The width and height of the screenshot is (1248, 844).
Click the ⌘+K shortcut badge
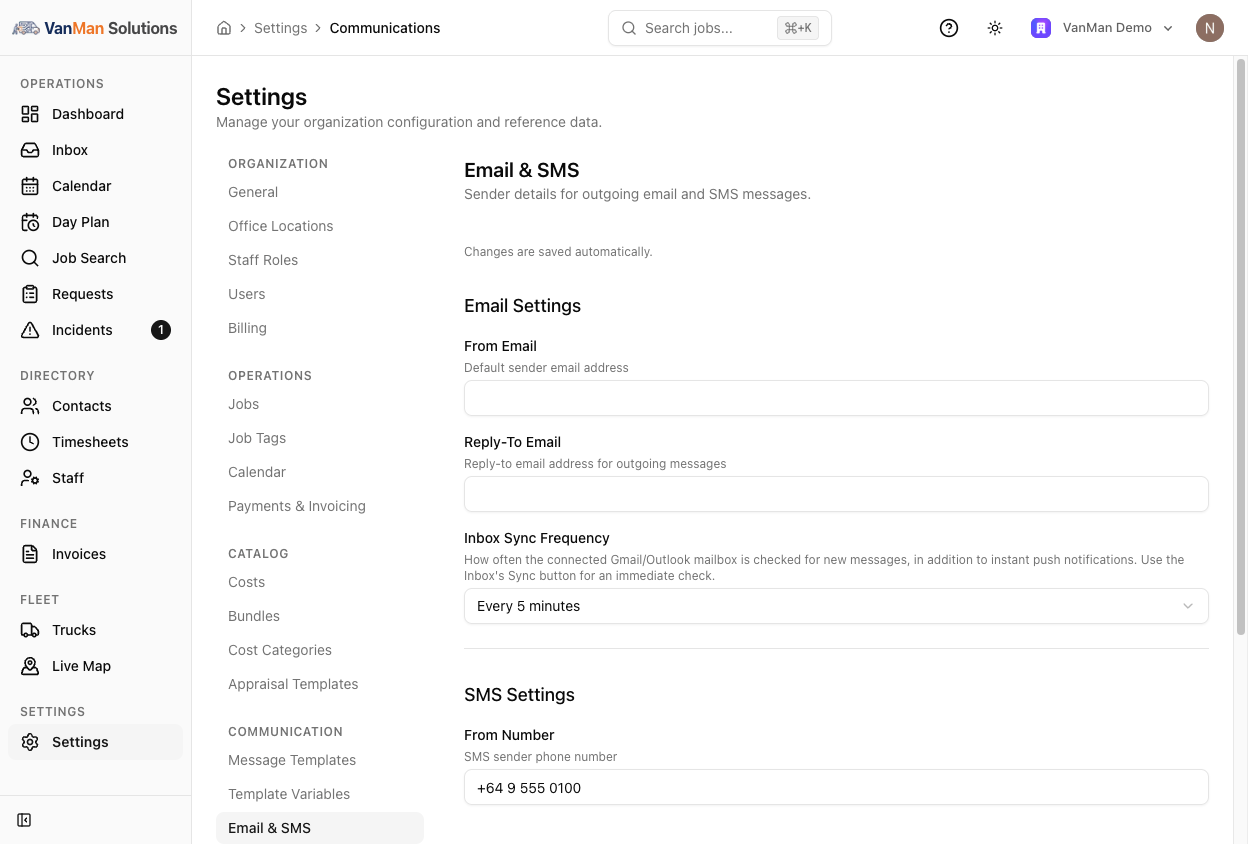pos(798,28)
